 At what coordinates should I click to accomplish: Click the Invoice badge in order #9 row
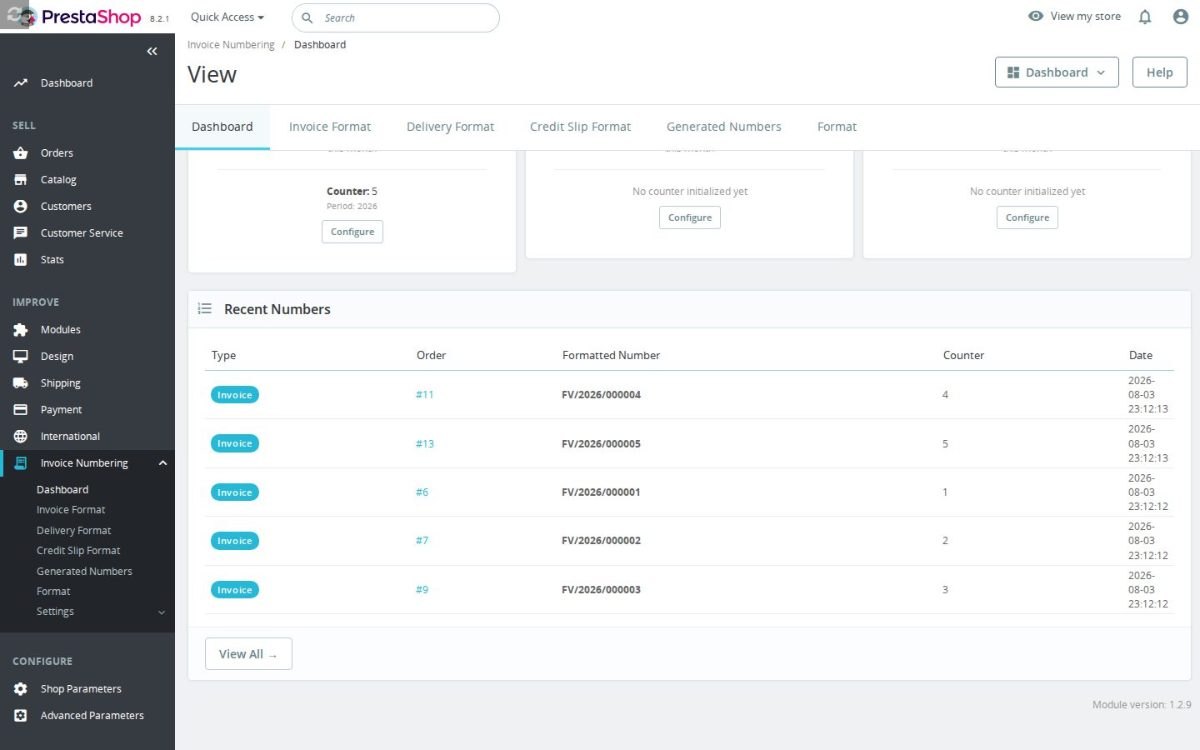[235, 590]
